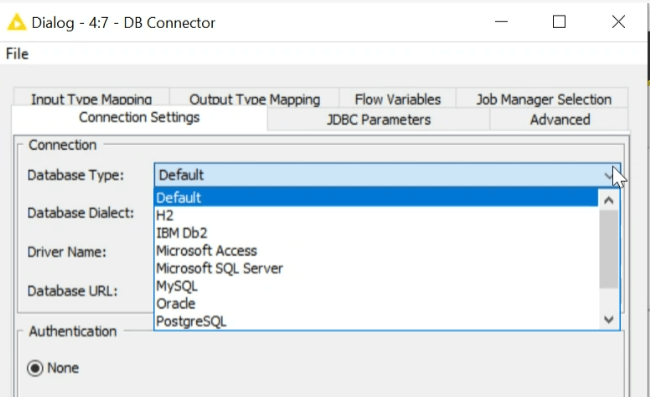Choose Microsoft Access from the list
Viewport: 650px width, 397px height.
pos(376,251)
